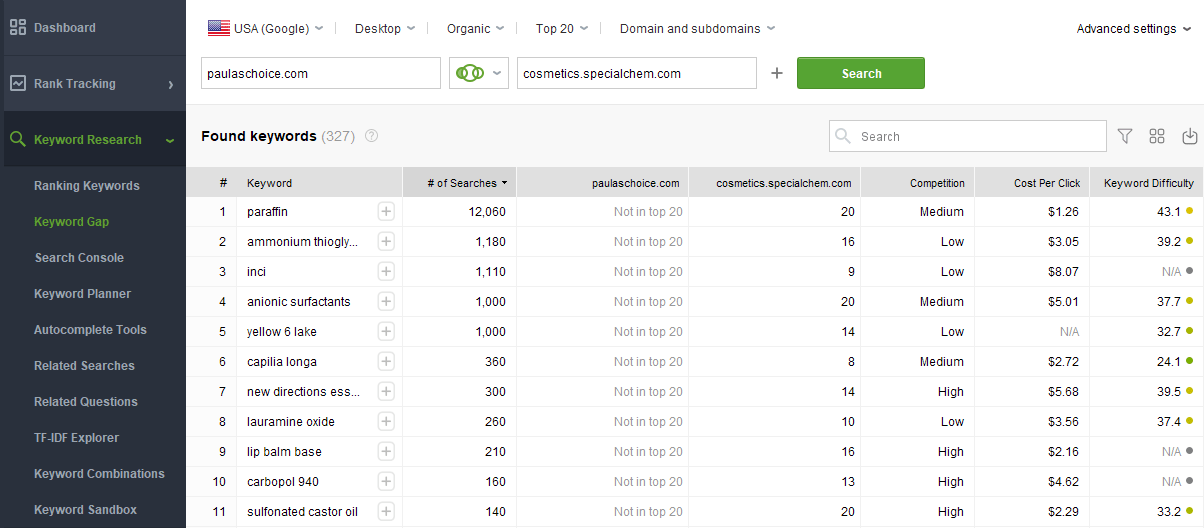This screenshot has height=528, width=1204.
Task: Click the plus icon for anionic surfactants
Action: click(x=386, y=301)
